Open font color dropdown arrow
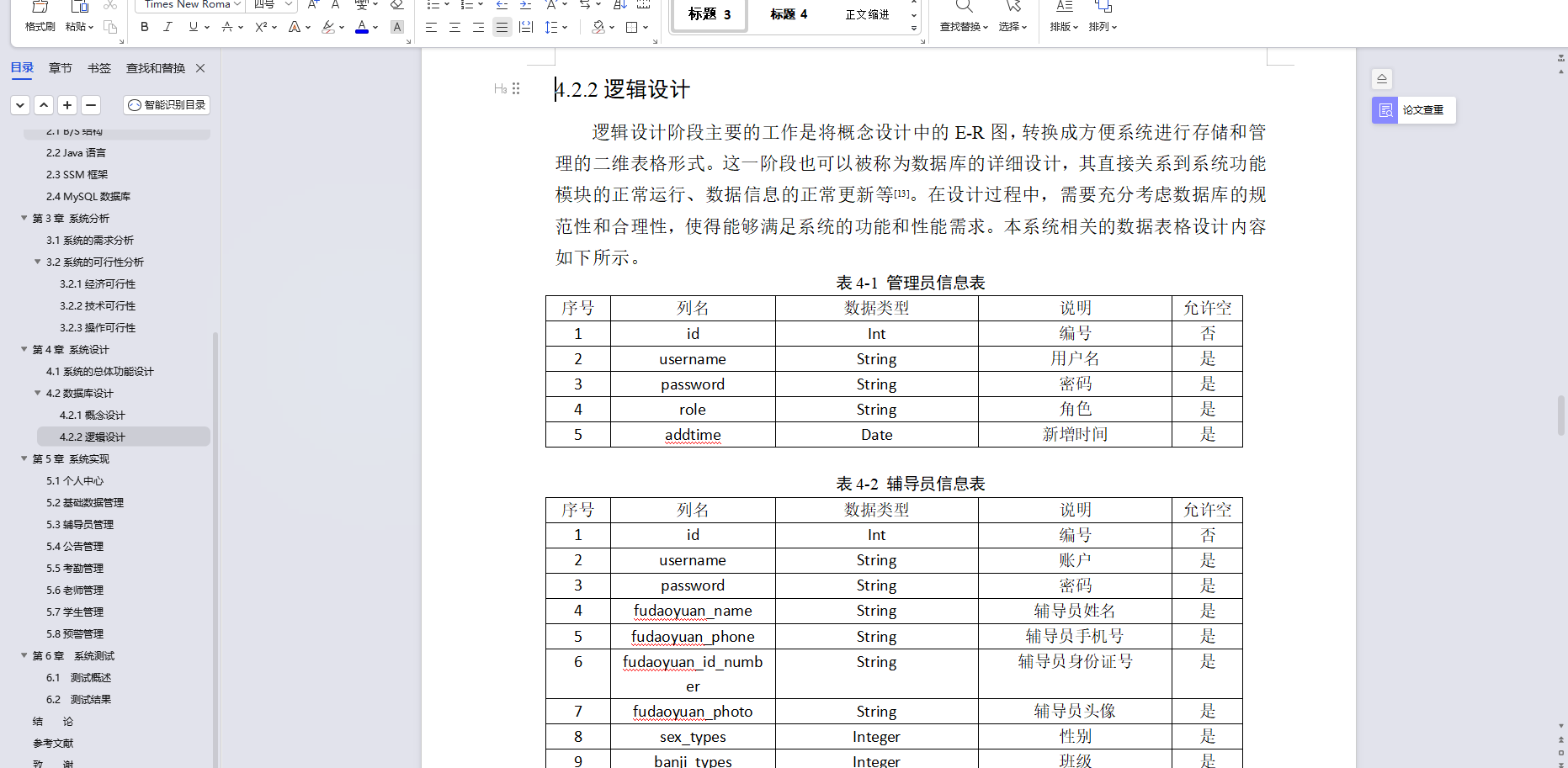The image size is (1568, 768). (375, 27)
